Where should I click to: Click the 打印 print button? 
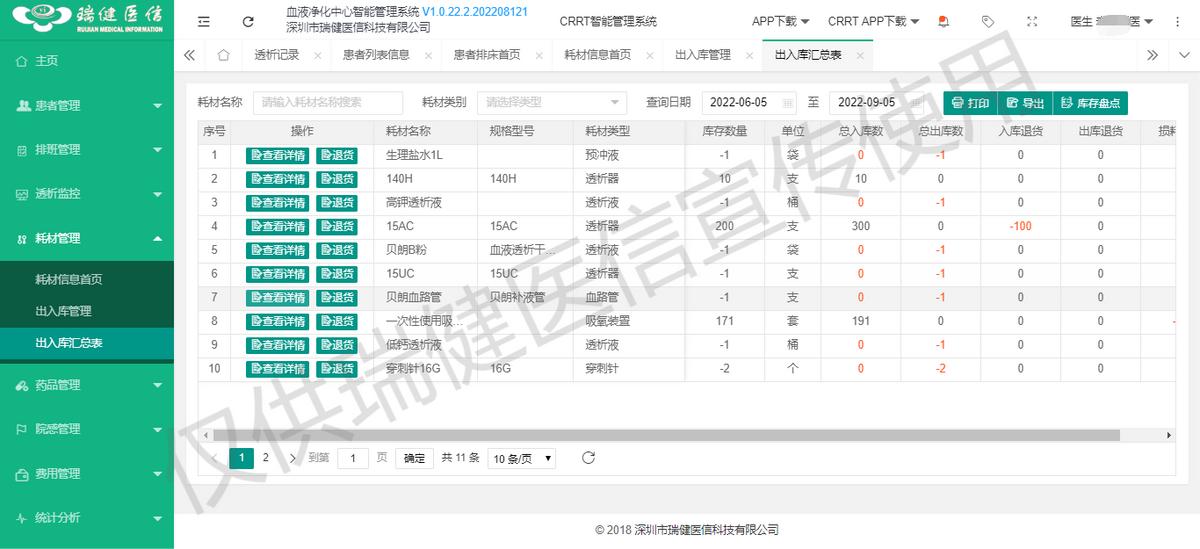point(970,102)
